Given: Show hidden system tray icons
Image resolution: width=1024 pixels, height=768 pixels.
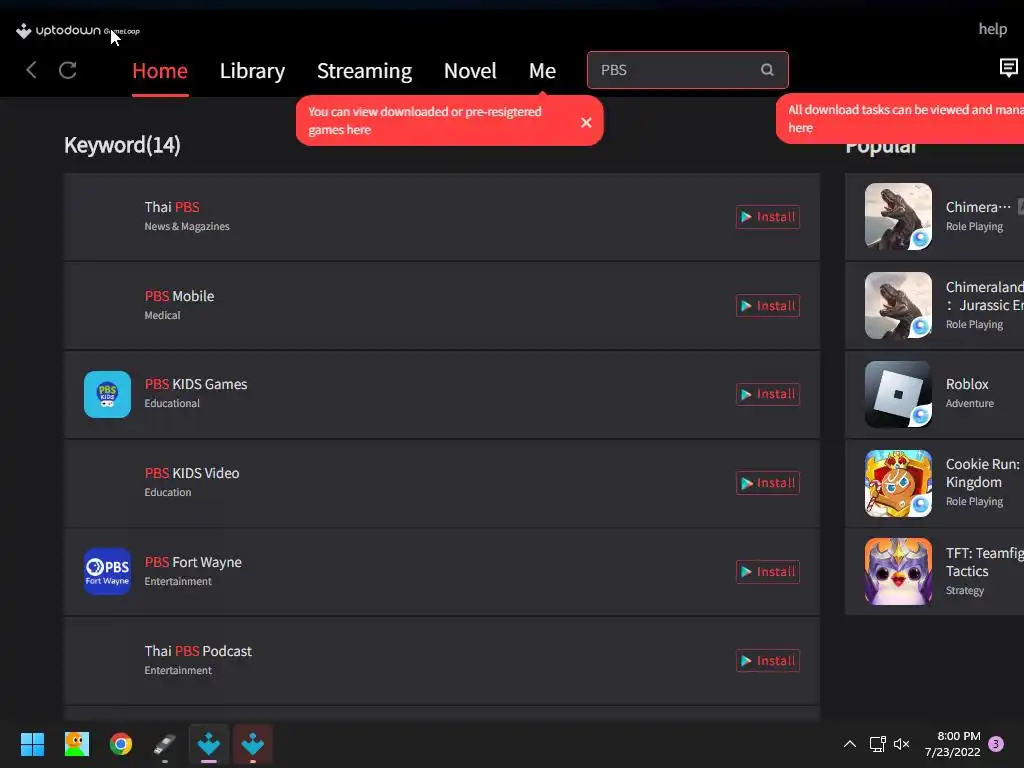Looking at the screenshot, I should point(850,744).
